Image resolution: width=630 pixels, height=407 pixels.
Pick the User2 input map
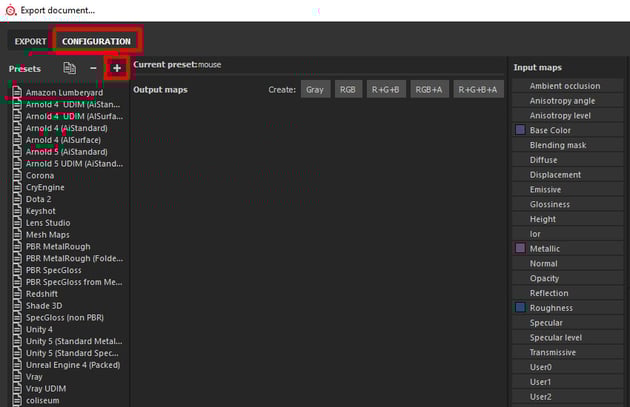568,397
